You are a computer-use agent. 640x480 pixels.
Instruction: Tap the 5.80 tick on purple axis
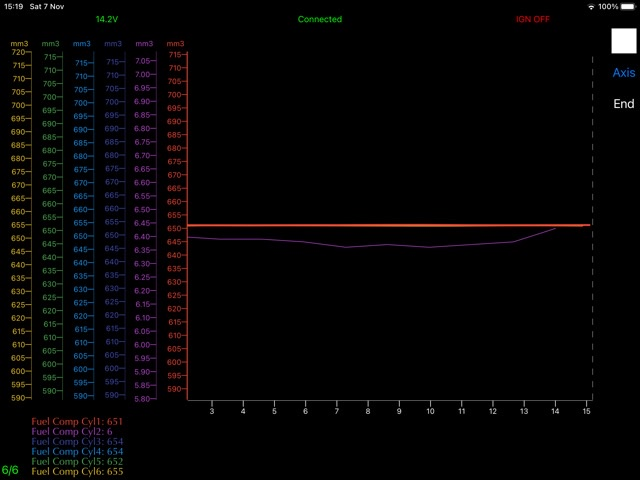pos(143,399)
